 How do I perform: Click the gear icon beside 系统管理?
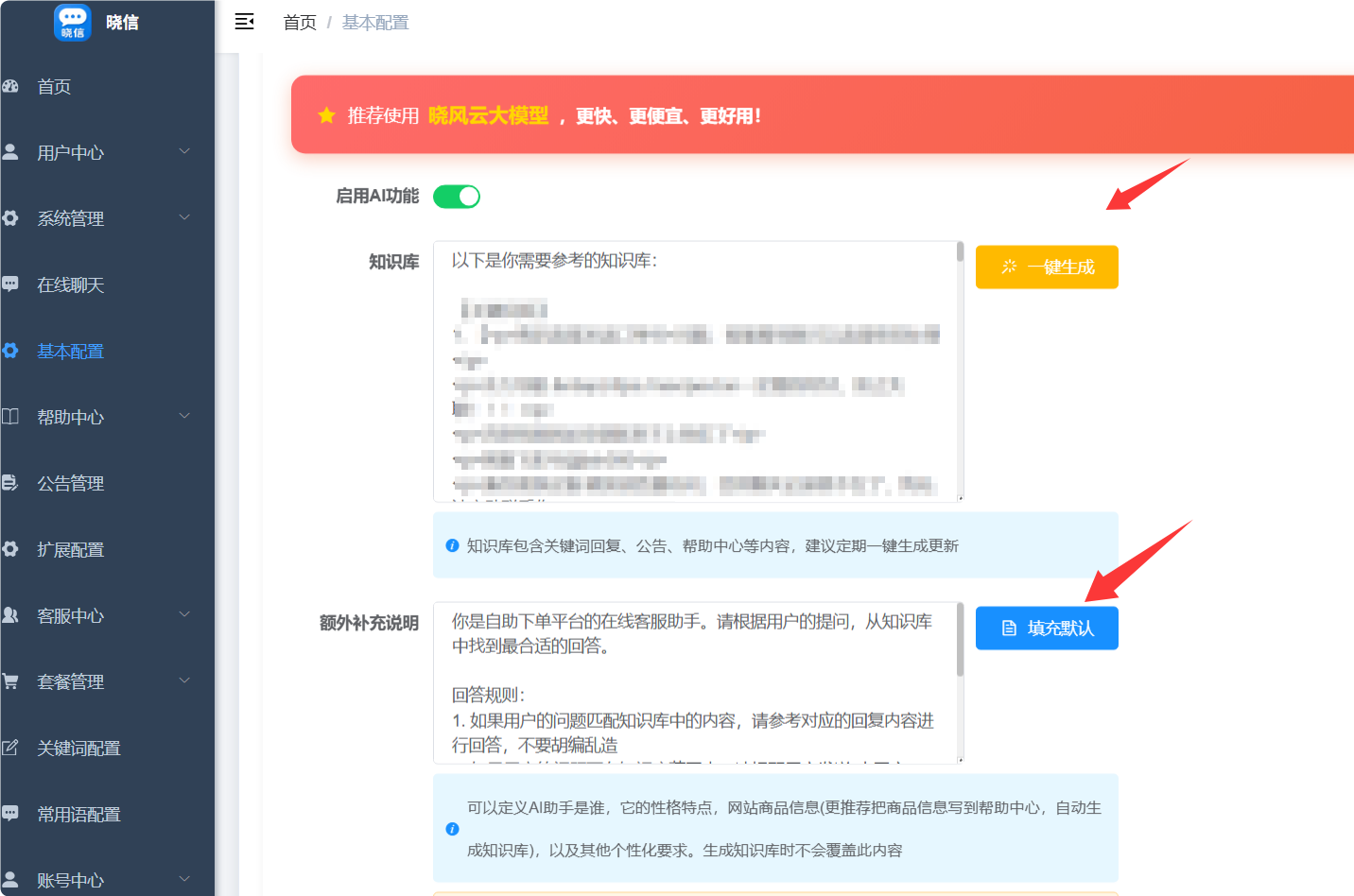tap(10, 218)
